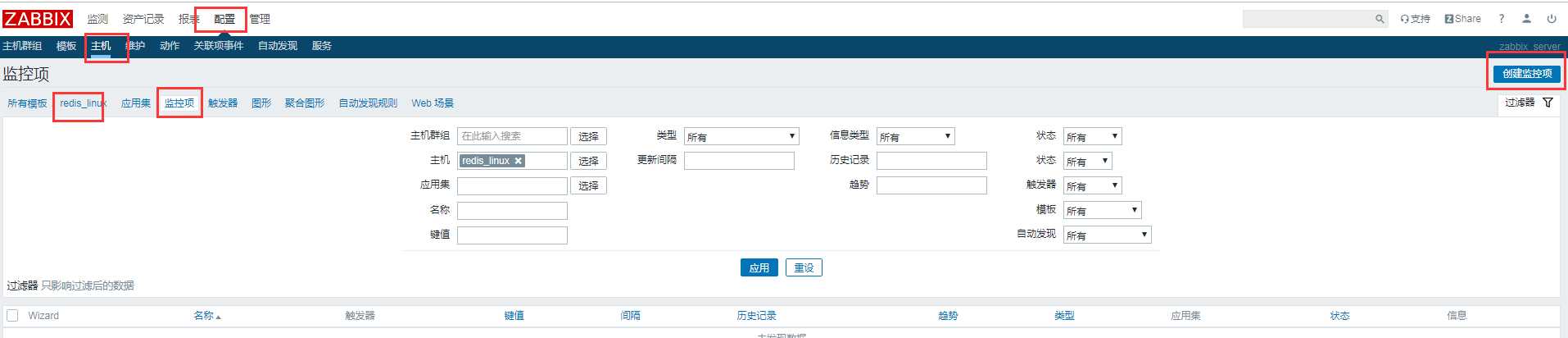Open the 配置 menu

tap(224, 19)
